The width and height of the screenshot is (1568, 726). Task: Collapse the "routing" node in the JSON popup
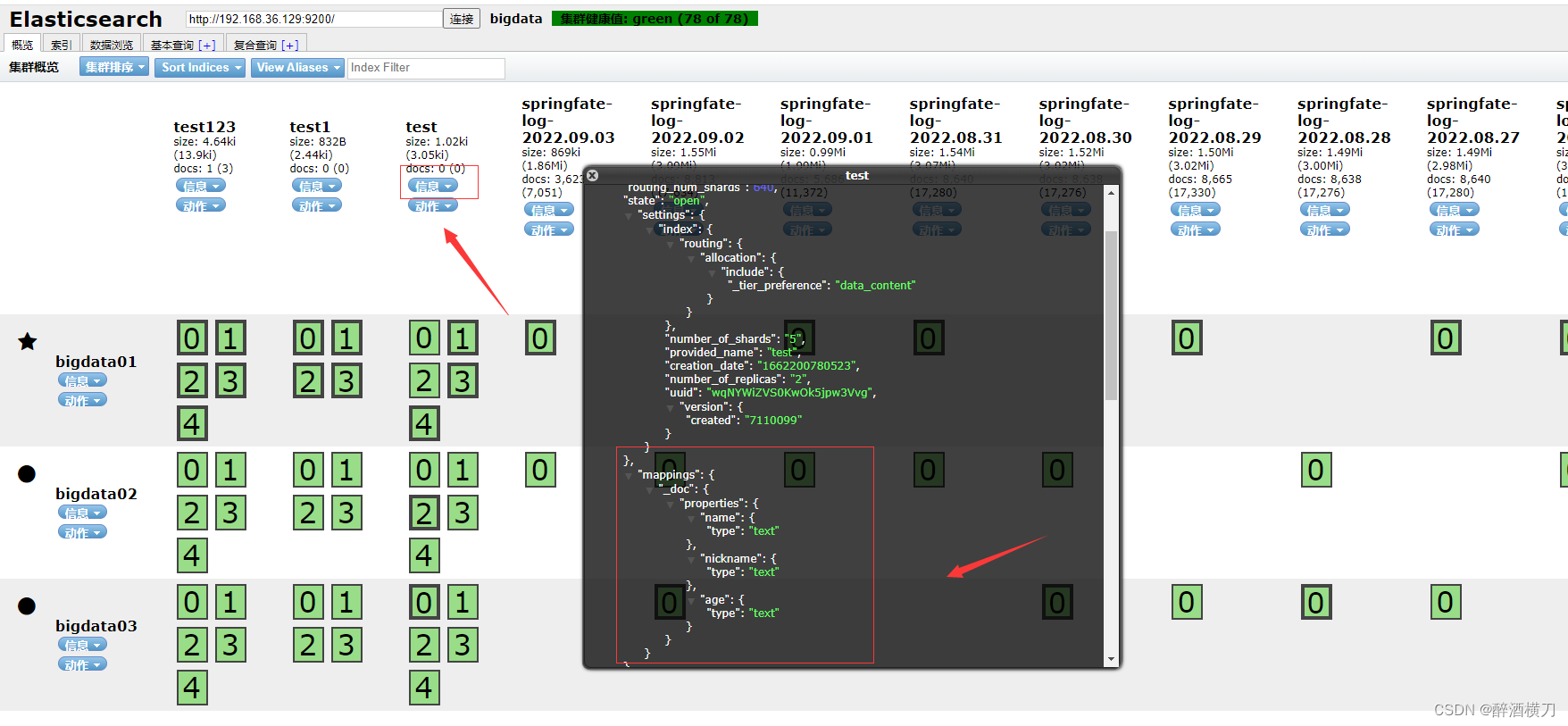pyautogui.click(x=671, y=244)
